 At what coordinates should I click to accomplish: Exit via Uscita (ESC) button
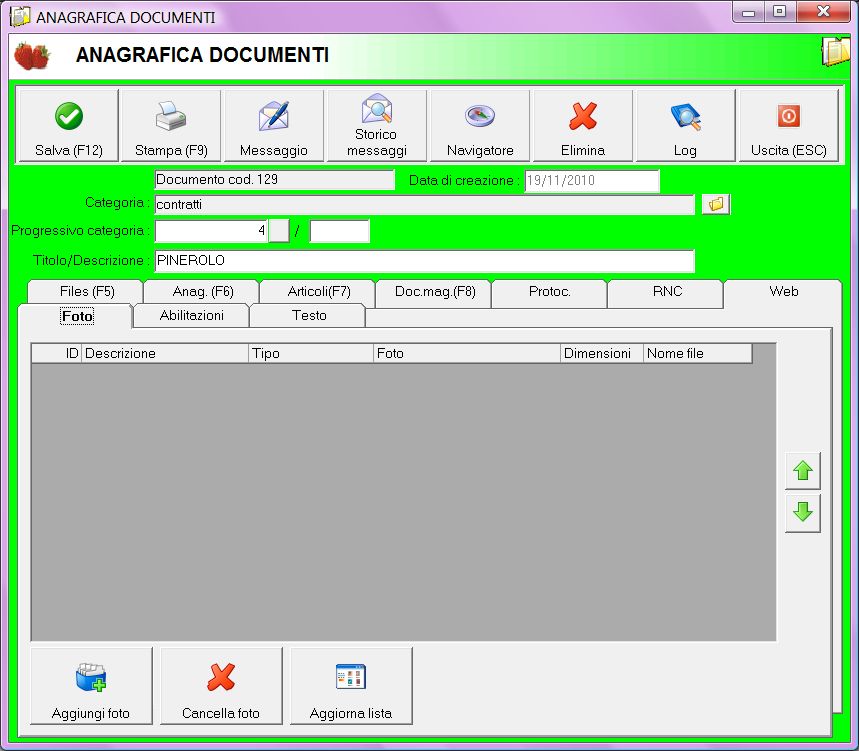(788, 126)
